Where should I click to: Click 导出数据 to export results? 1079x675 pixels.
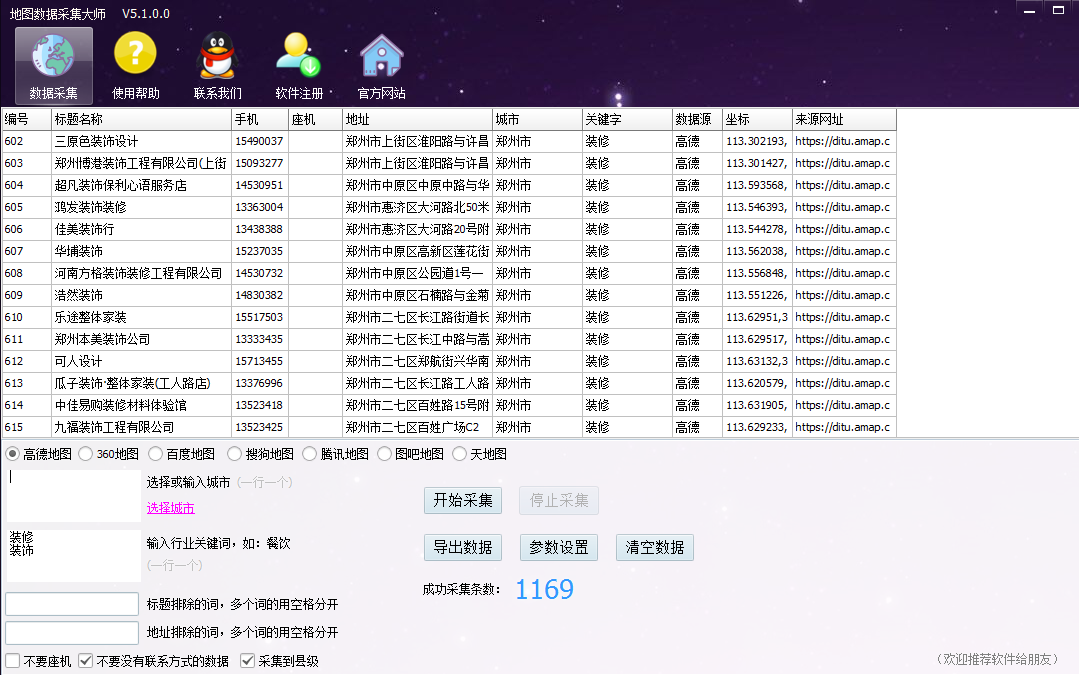coord(462,547)
